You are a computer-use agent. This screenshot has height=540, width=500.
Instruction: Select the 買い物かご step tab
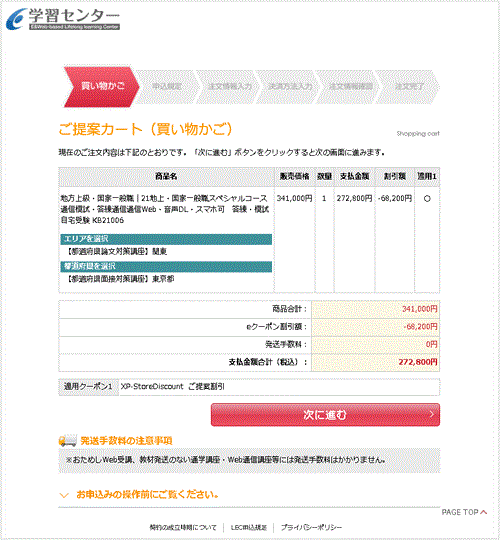click(x=102, y=86)
